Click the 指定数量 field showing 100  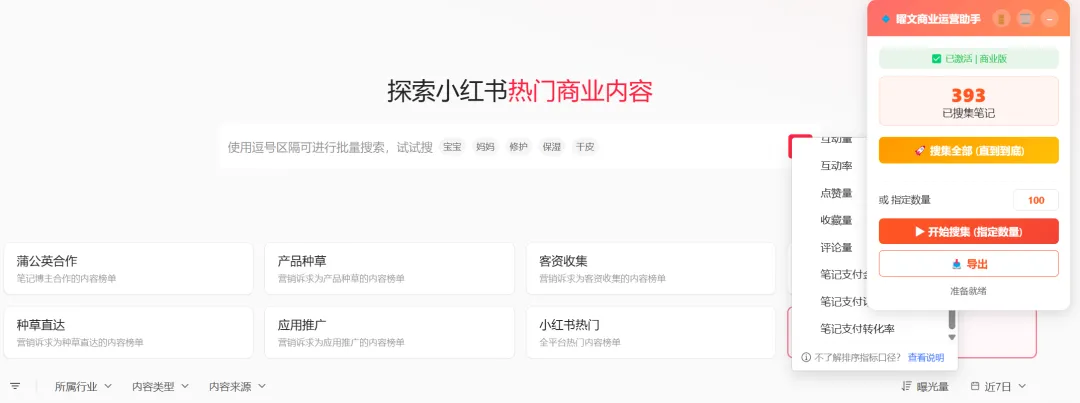click(1036, 200)
